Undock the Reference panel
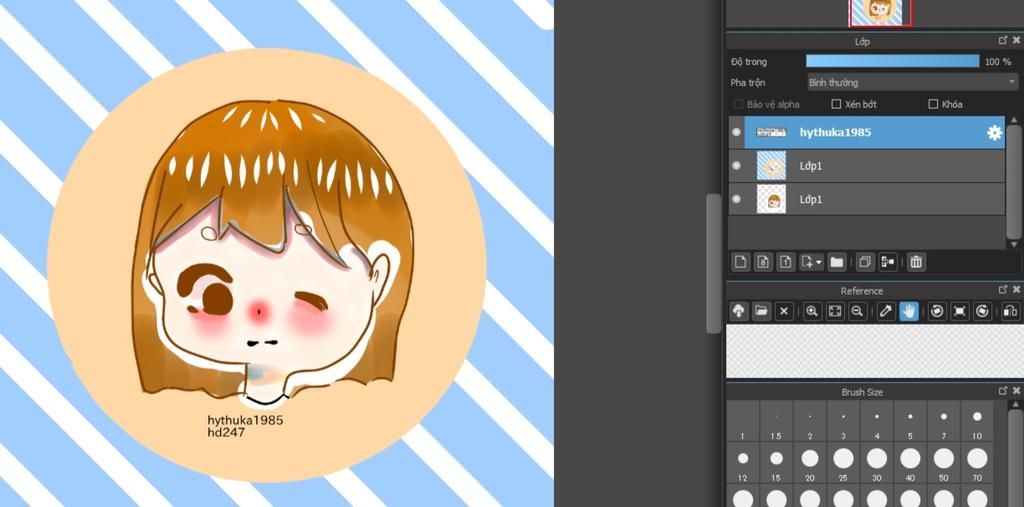This screenshot has height=507, width=1024. pyautogui.click(x=1003, y=289)
